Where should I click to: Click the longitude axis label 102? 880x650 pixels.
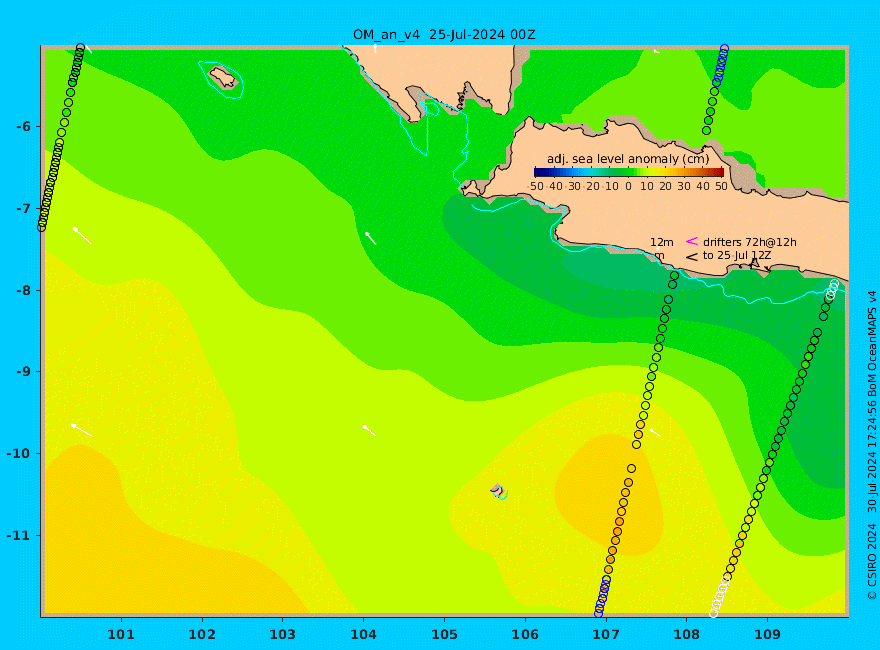click(x=201, y=634)
